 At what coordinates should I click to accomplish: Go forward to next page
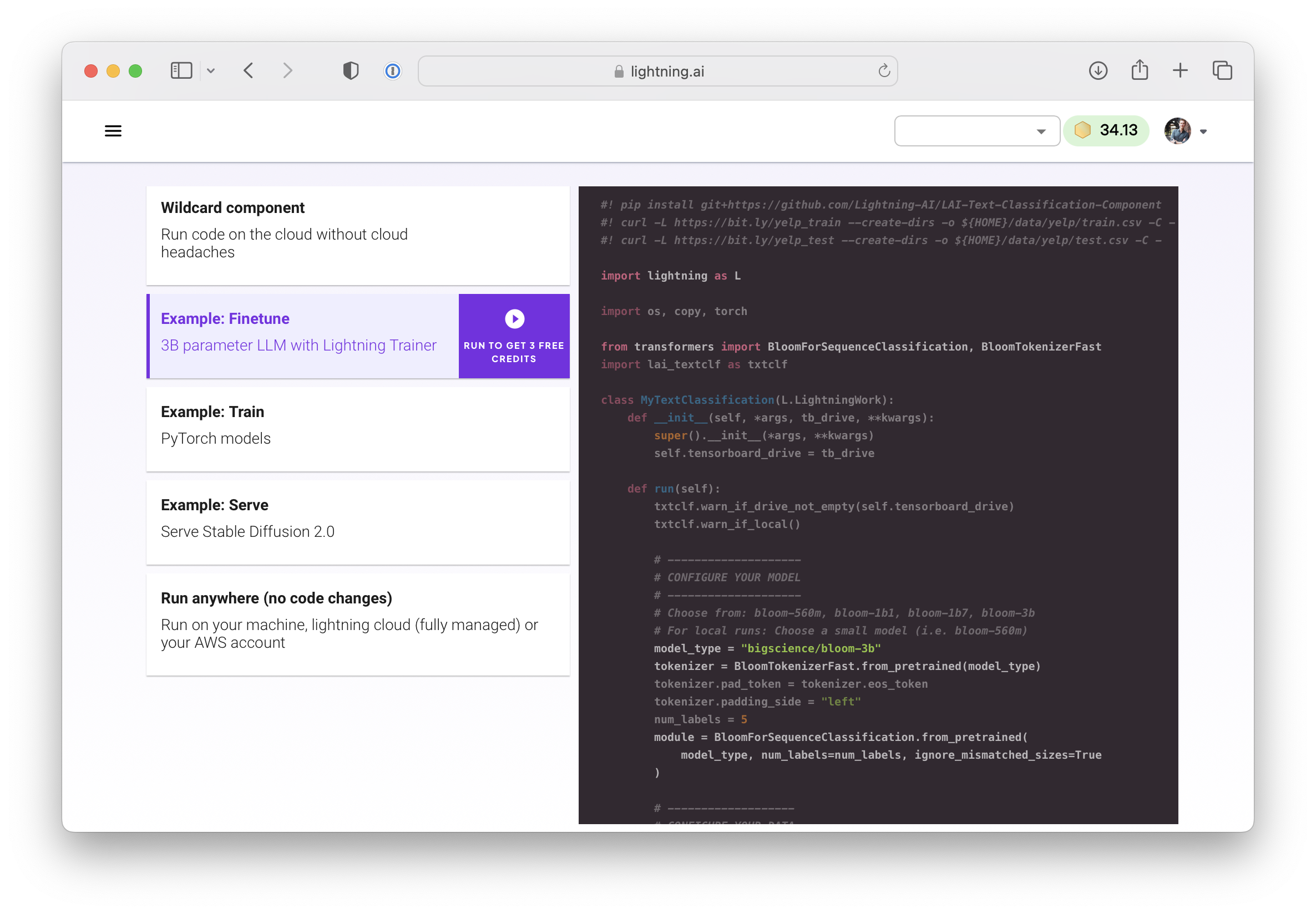click(287, 71)
